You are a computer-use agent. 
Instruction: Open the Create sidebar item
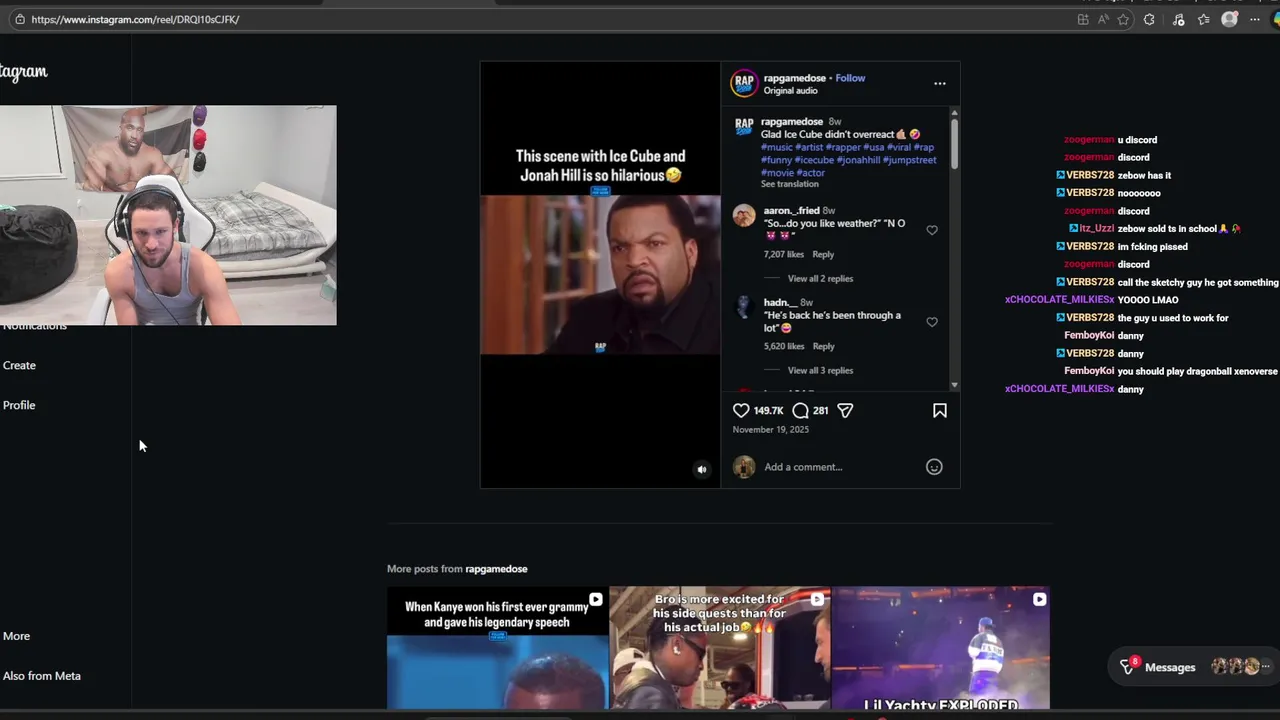coord(19,366)
